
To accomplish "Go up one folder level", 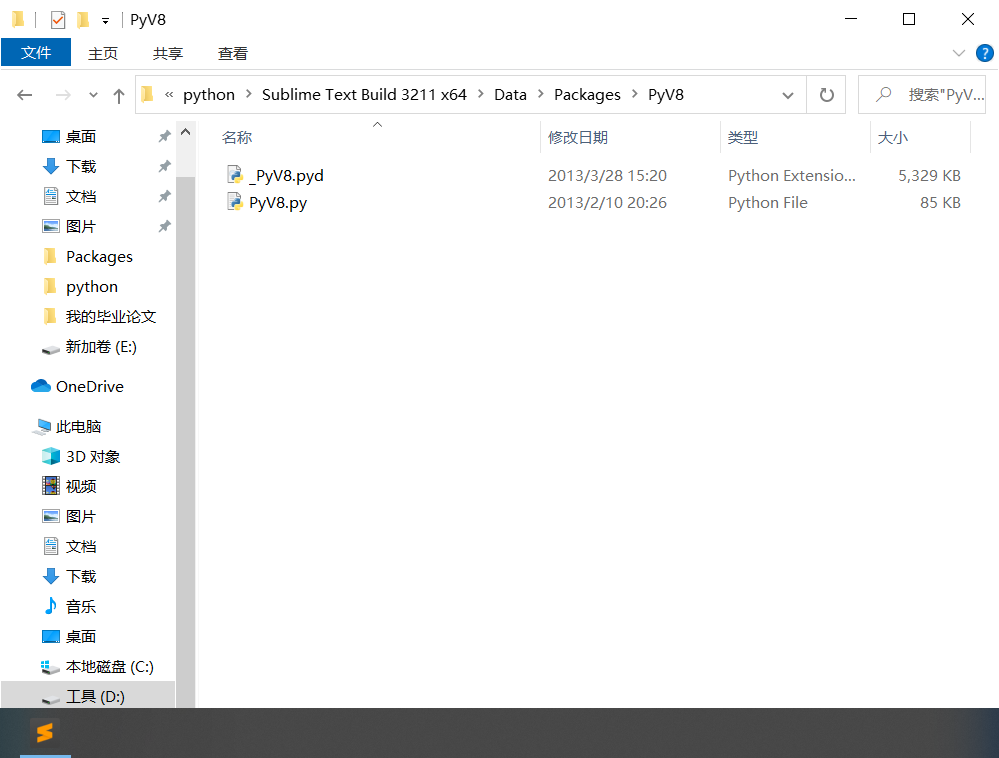I will 119,96.
